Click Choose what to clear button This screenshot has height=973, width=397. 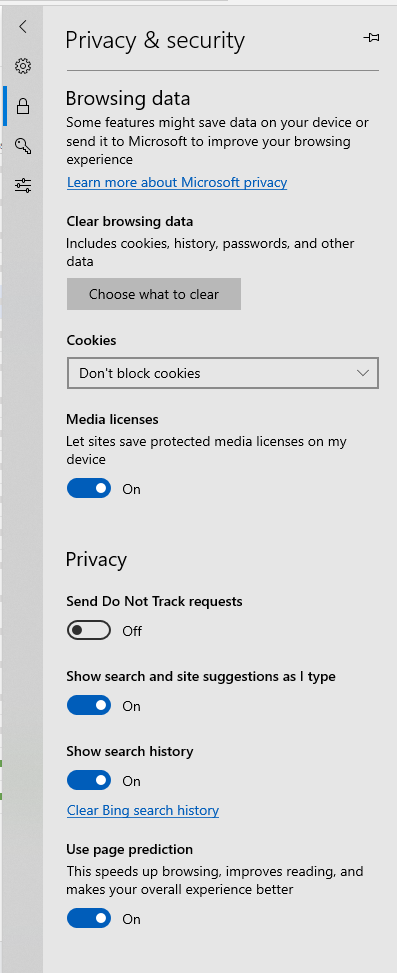[154, 294]
